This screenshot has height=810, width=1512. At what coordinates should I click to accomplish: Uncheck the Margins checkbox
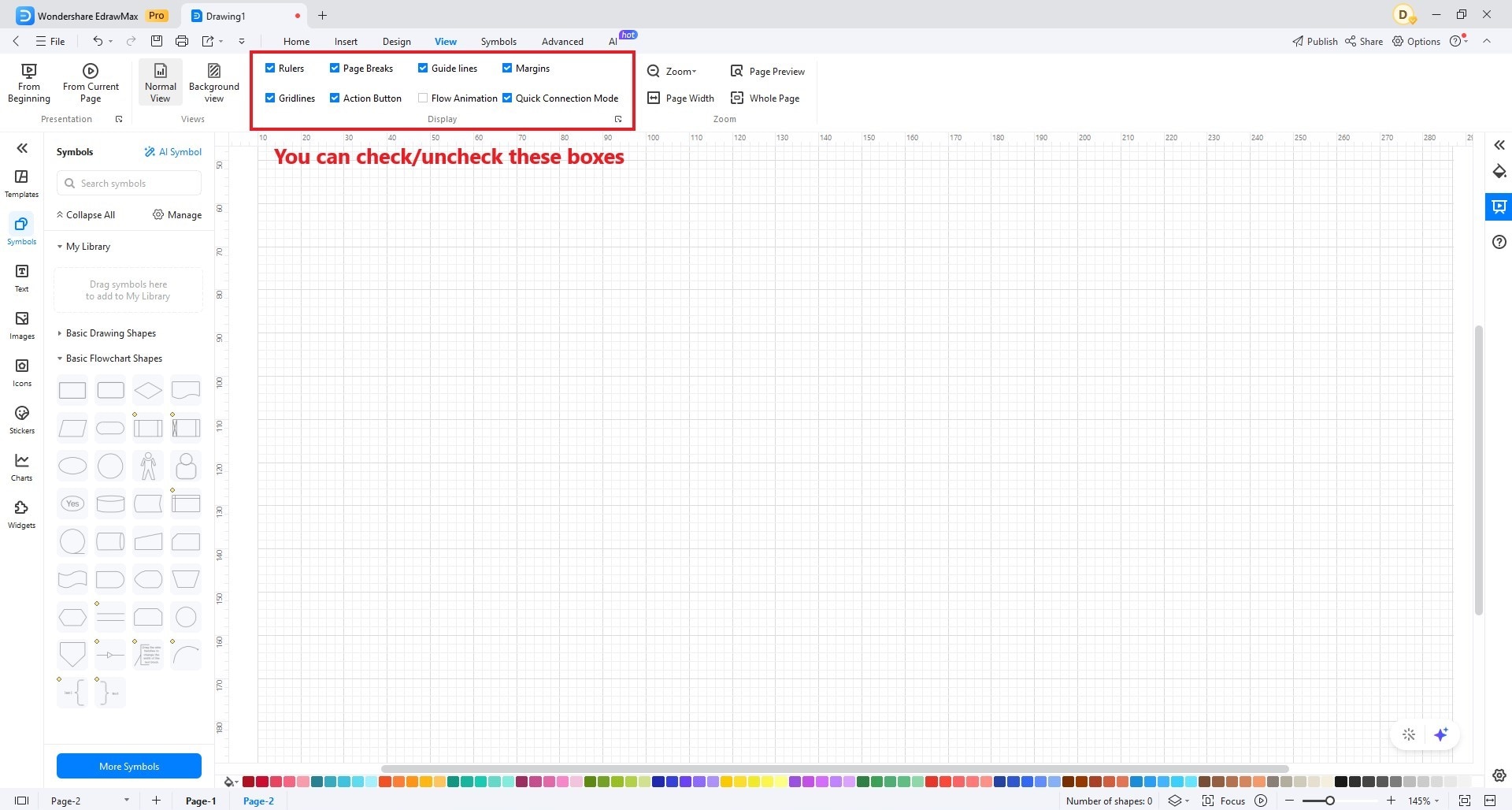(507, 68)
